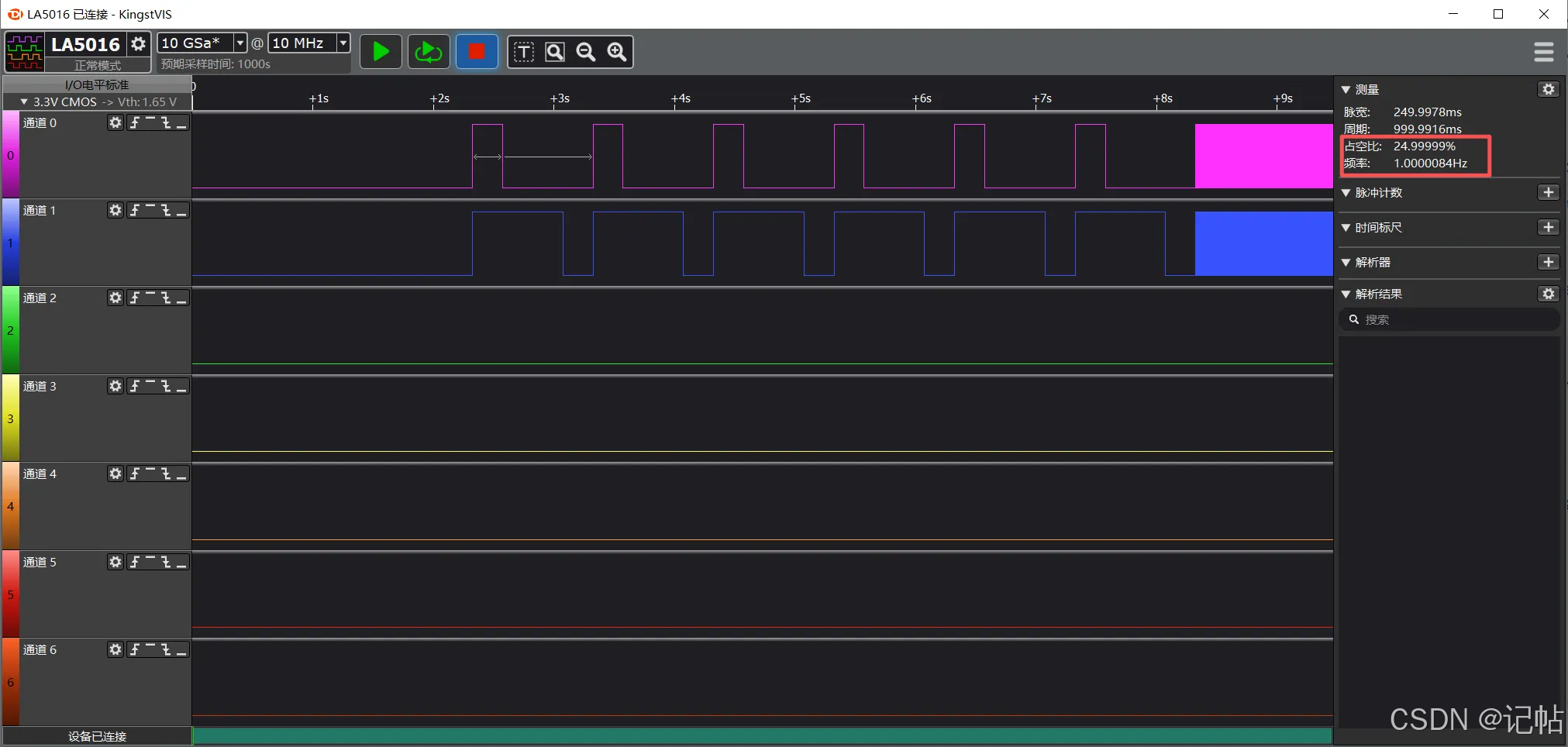Click the 正常模式 mode label
Screen dimensions: 1568x747
click(98, 65)
